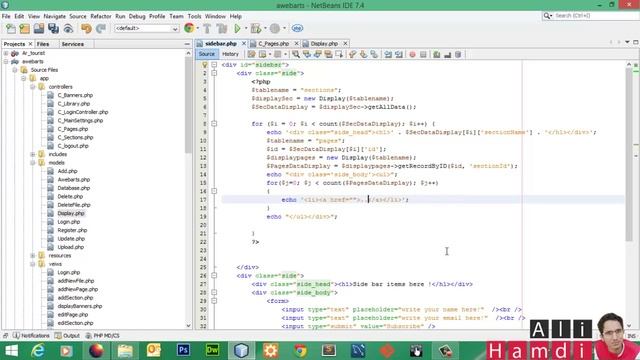The width and height of the screenshot is (640, 360).
Task: Toggle Rectangular Selection in editor toolbar
Action: point(339,54)
